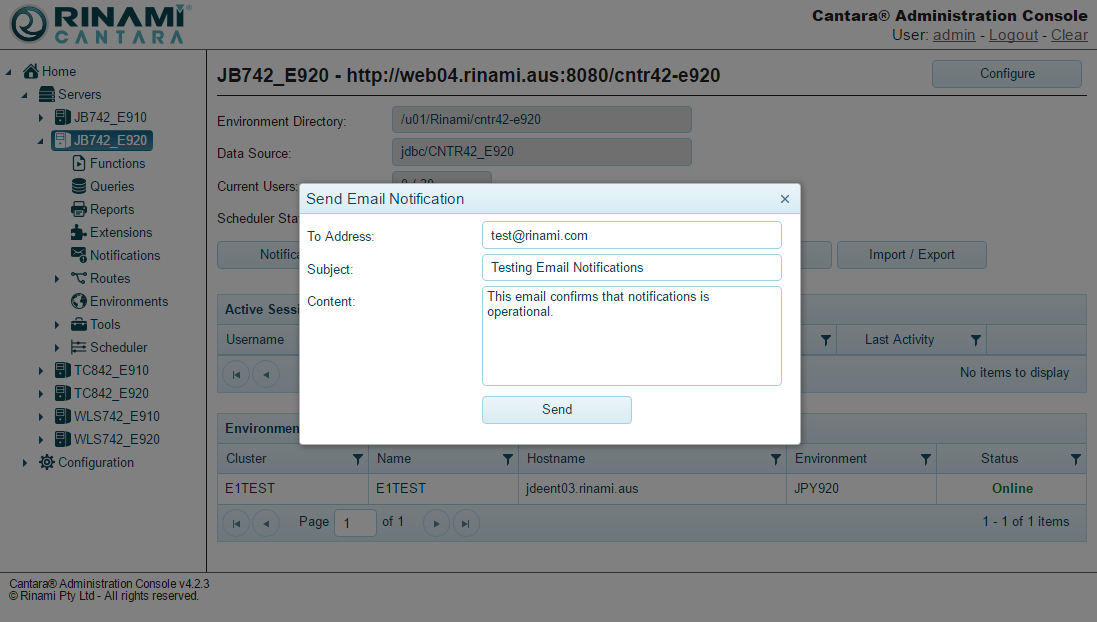Click the Configuration gear icon
This screenshot has width=1097, height=622.
47,462
